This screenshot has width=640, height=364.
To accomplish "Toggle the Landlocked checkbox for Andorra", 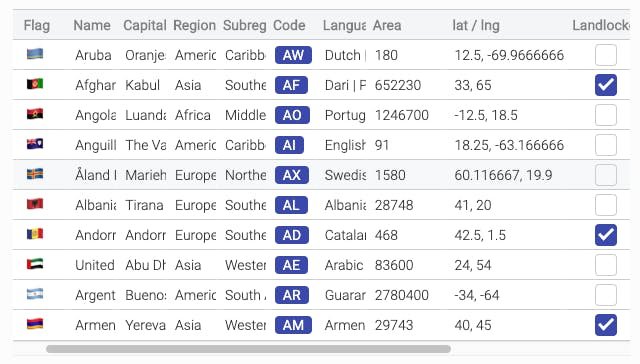I will click(606, 235).
